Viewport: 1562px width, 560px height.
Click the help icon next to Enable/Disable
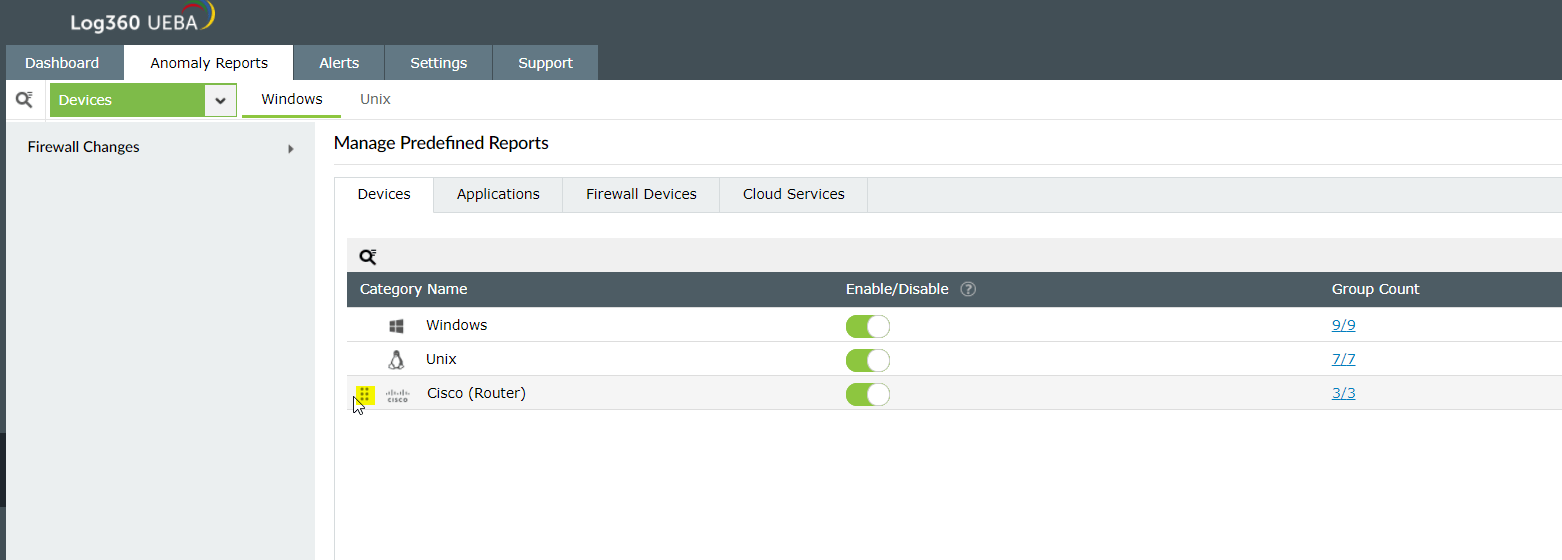[x=968, y=289]
